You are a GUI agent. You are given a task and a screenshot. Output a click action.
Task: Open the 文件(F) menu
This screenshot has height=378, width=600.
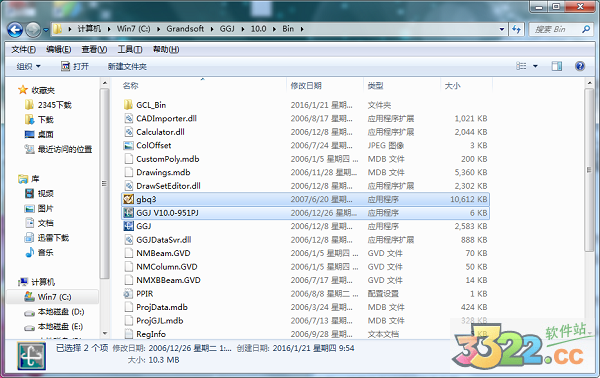23,49
